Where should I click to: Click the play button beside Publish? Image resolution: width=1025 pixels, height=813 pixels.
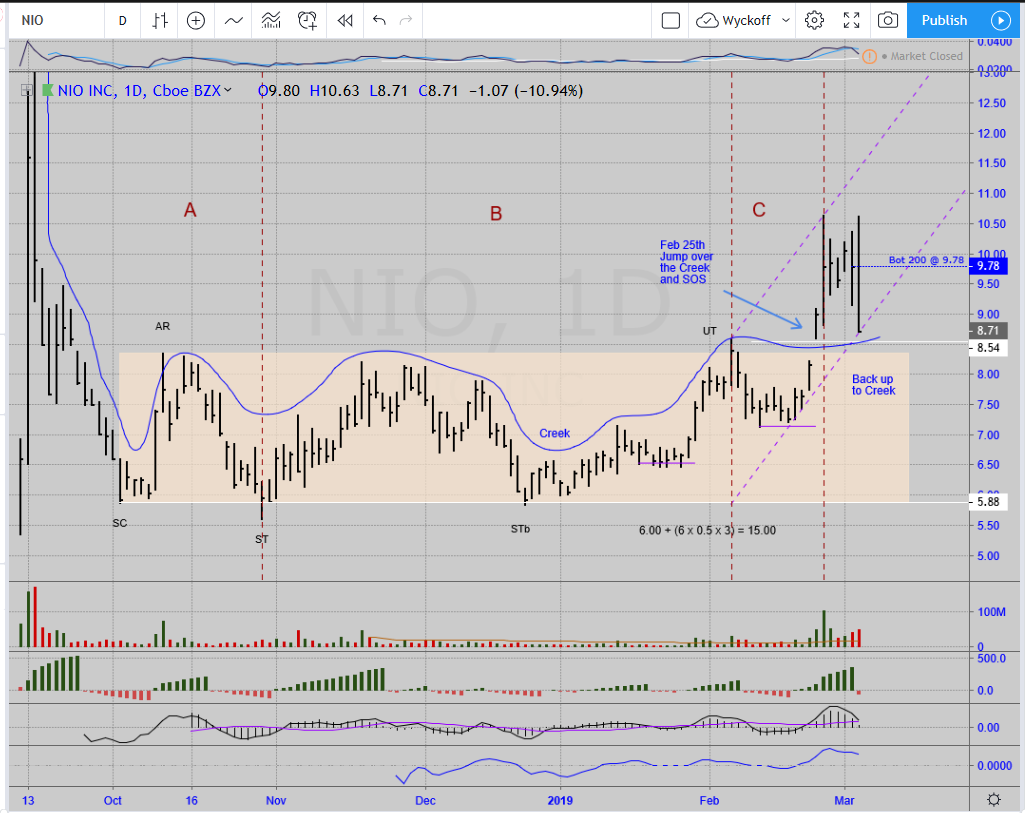tap(1001, 20)
